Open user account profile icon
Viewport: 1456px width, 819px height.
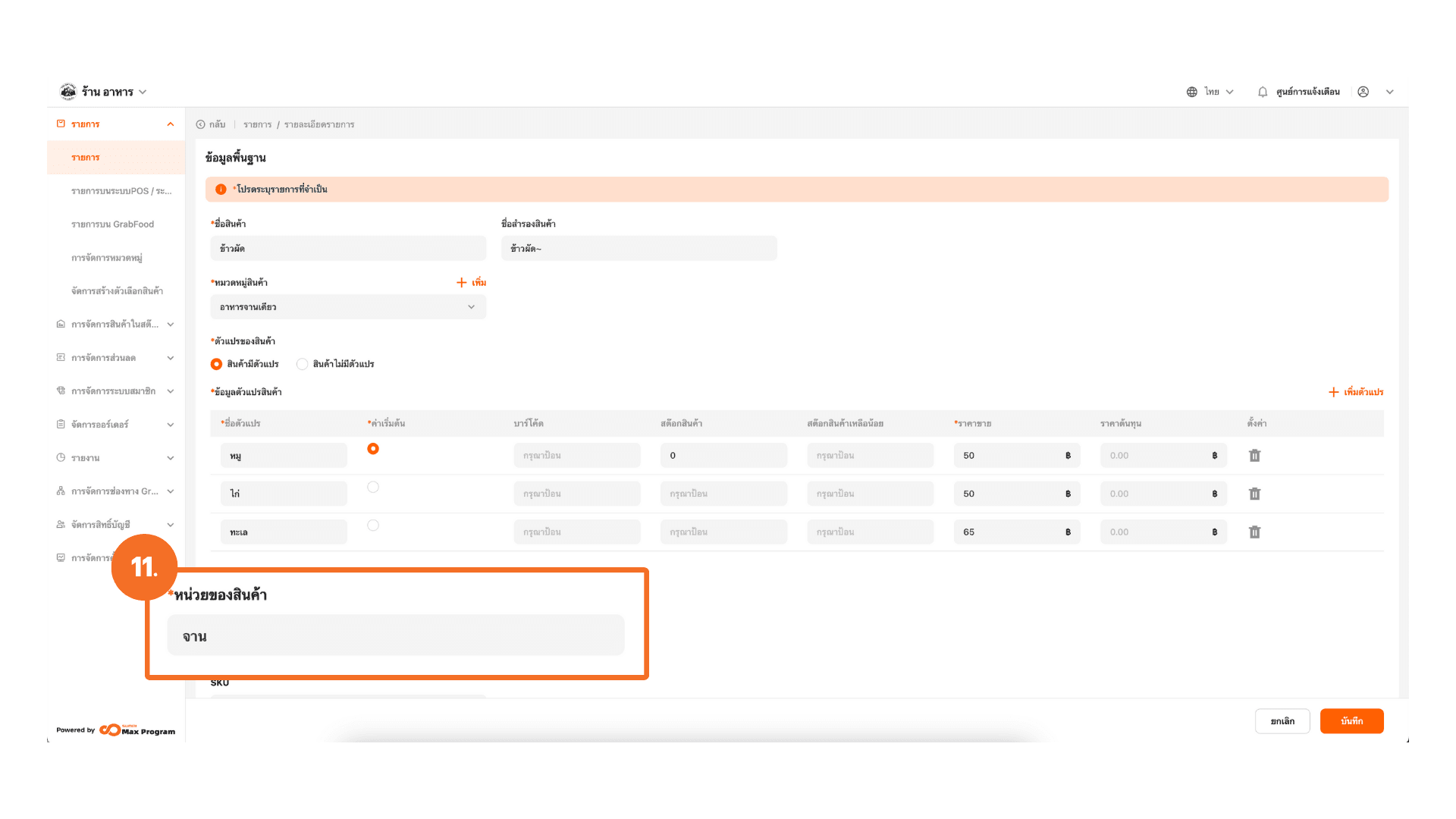coord(1363,92)
